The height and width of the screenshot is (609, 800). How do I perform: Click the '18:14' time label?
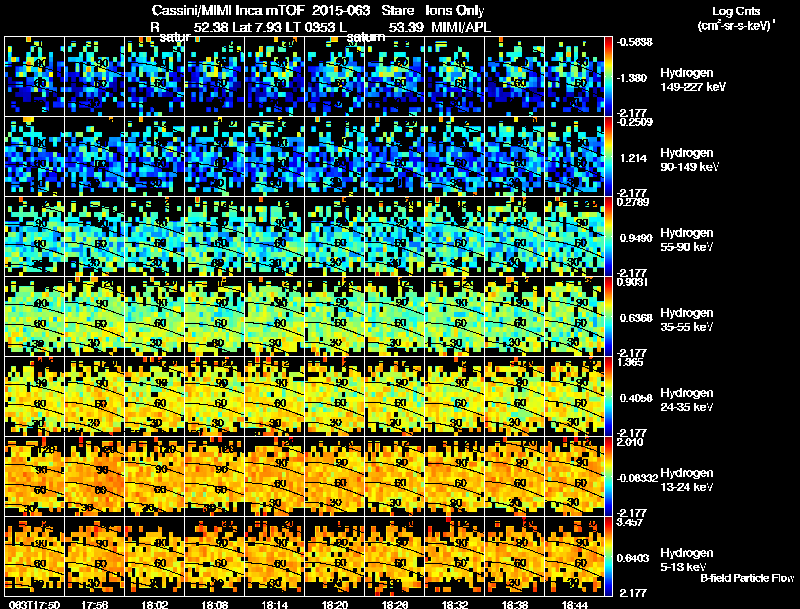[275, 605]
